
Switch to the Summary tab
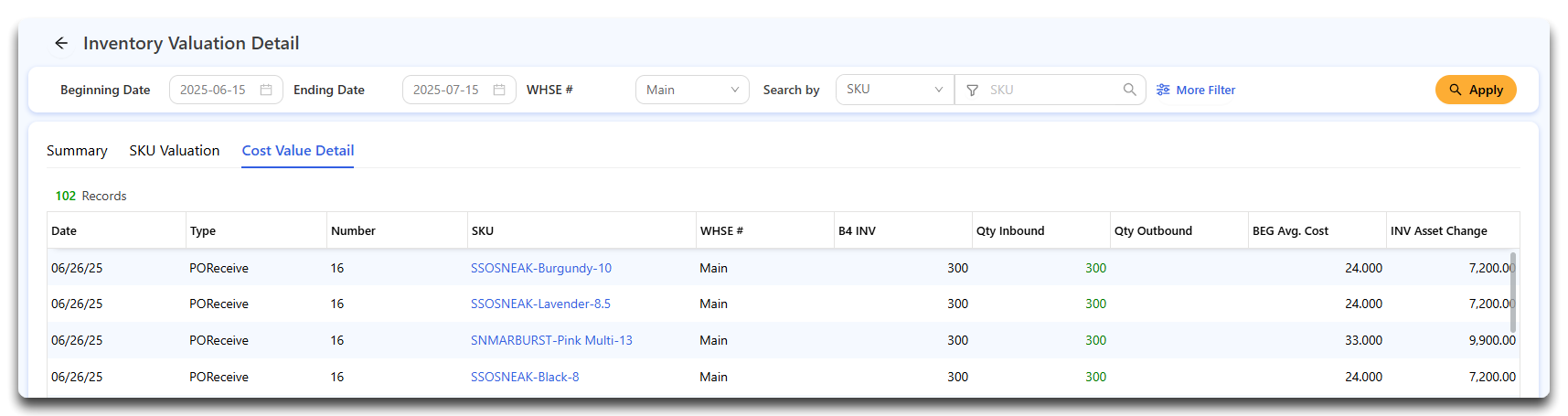pyautogui.click(x=77, y=151)
